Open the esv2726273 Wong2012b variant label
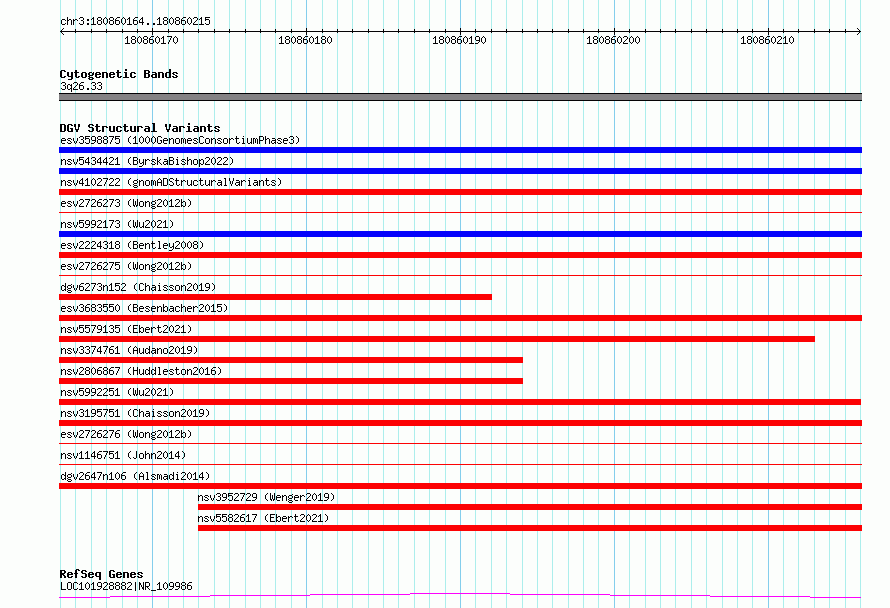This screenshot has width=890, height=608. click(x=126, y=203)
